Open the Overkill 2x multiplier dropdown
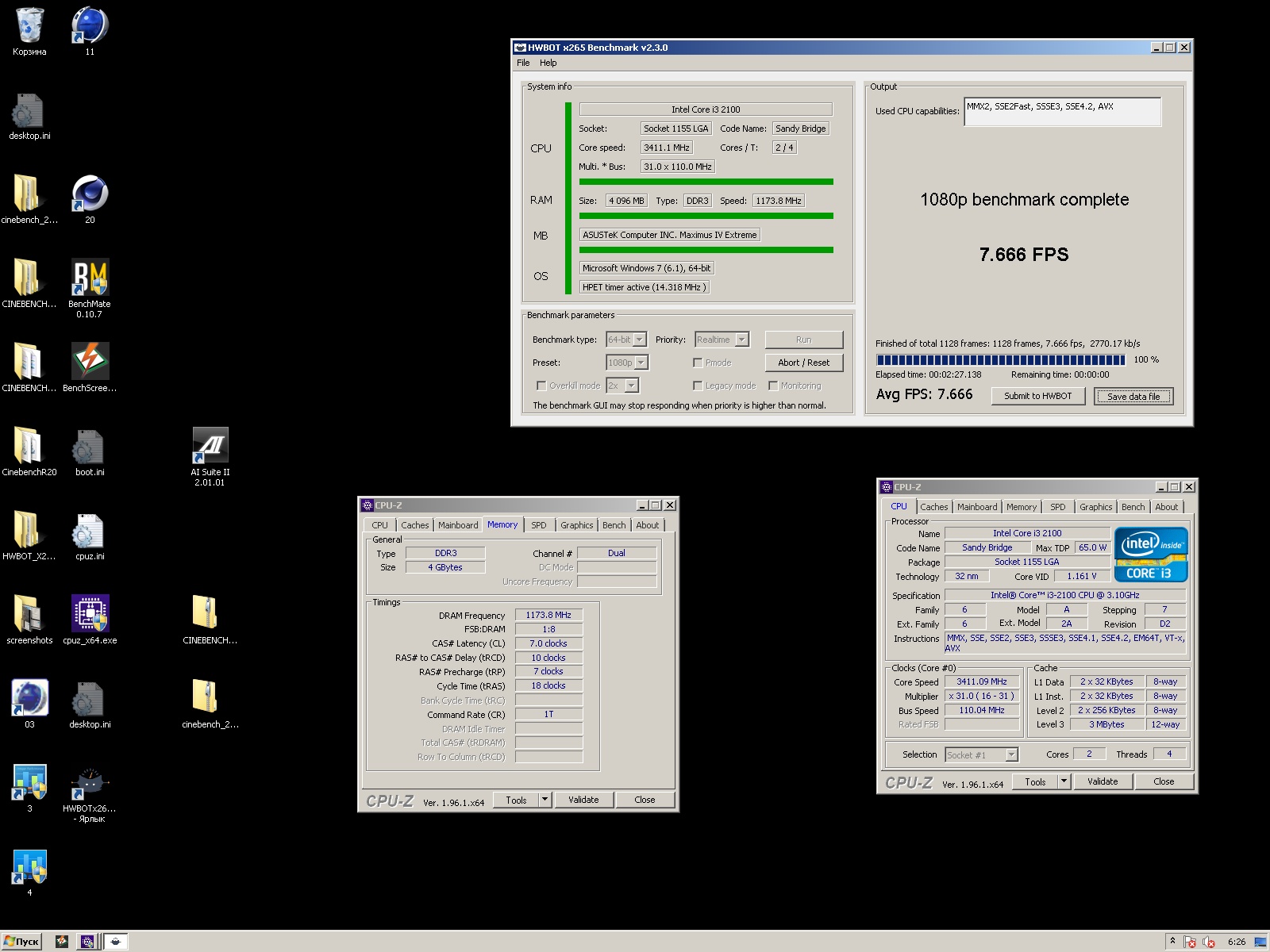 tap(622, 386)
